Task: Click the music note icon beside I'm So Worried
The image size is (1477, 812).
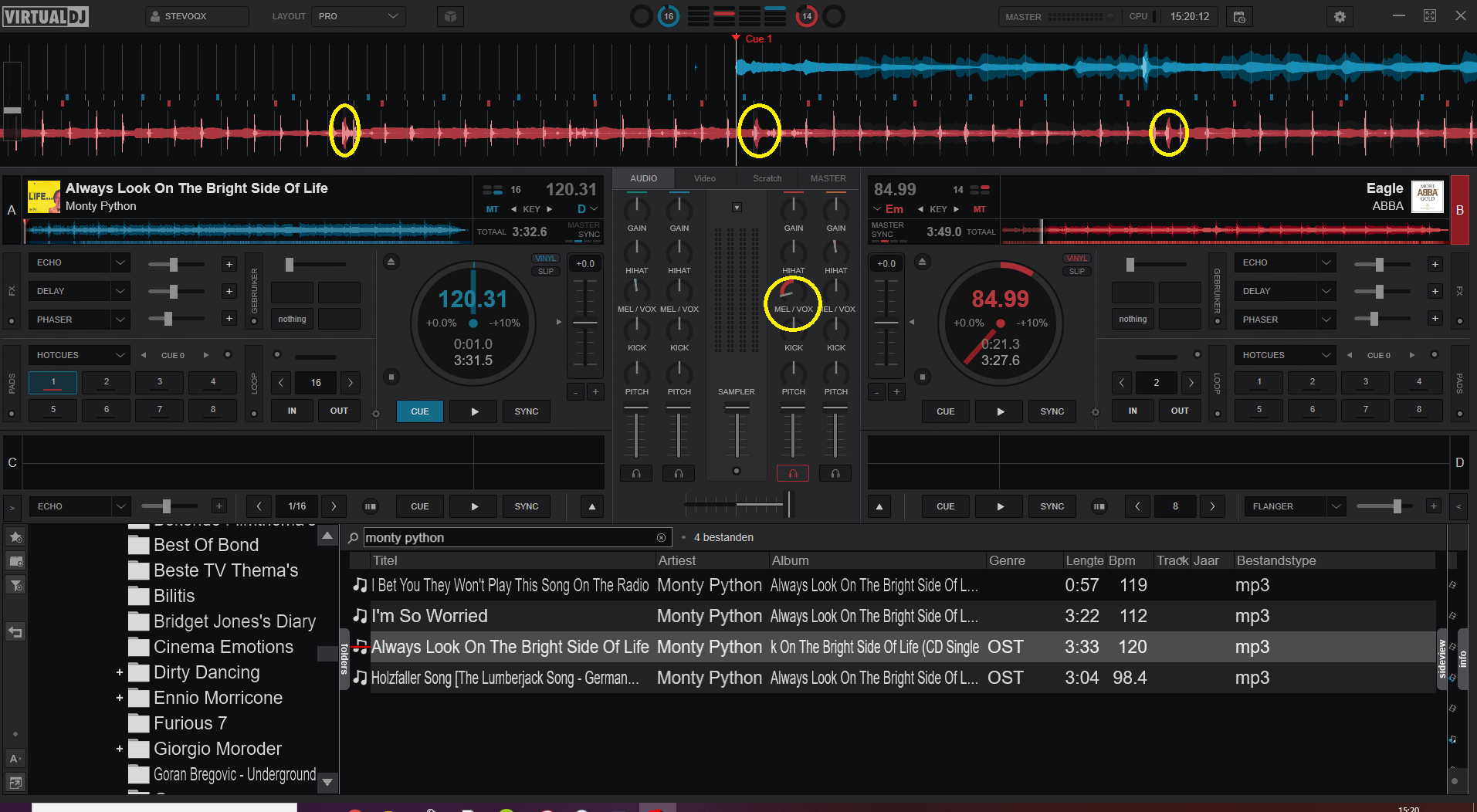Action: 360,616
